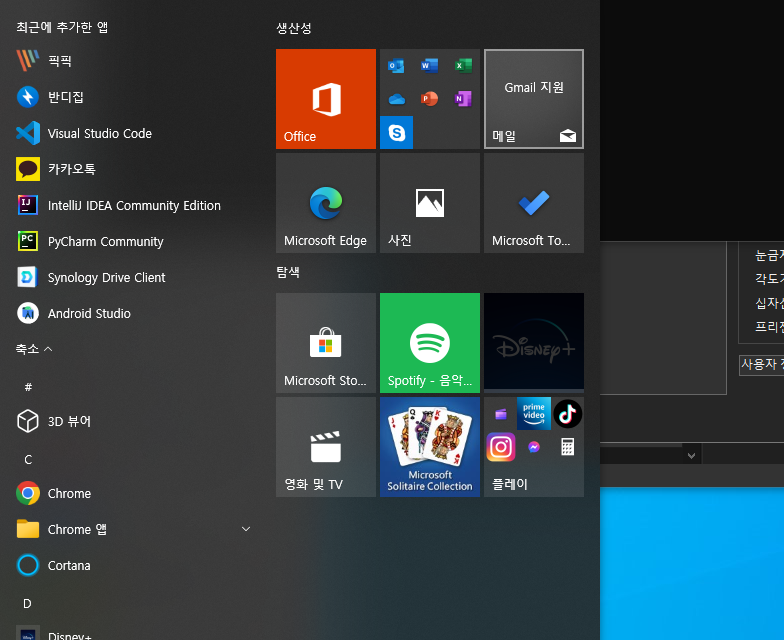Open Spotify music tile
784x640 pixels.
(430, 343)
